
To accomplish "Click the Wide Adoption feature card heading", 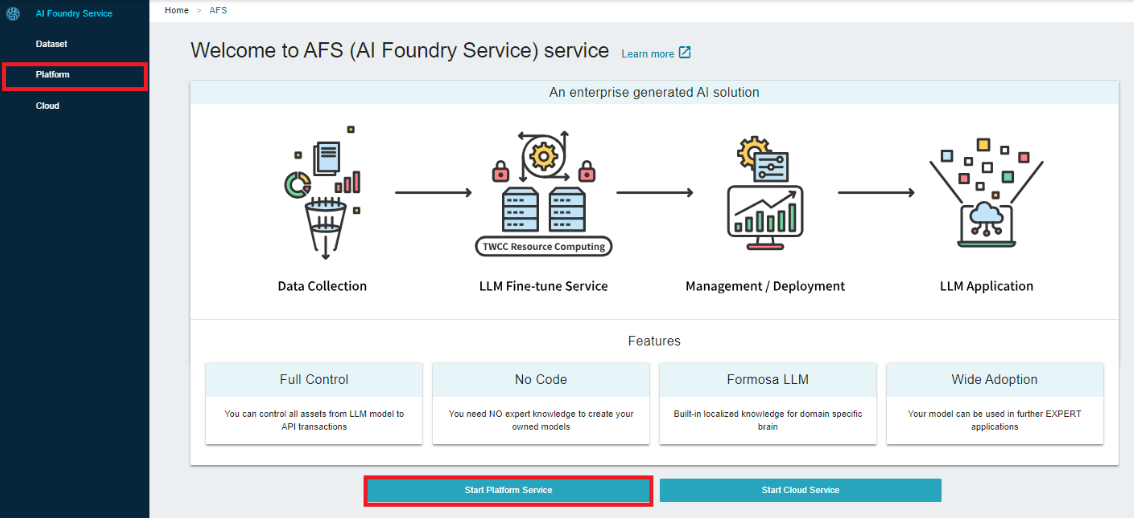I will tap(995, 379).
